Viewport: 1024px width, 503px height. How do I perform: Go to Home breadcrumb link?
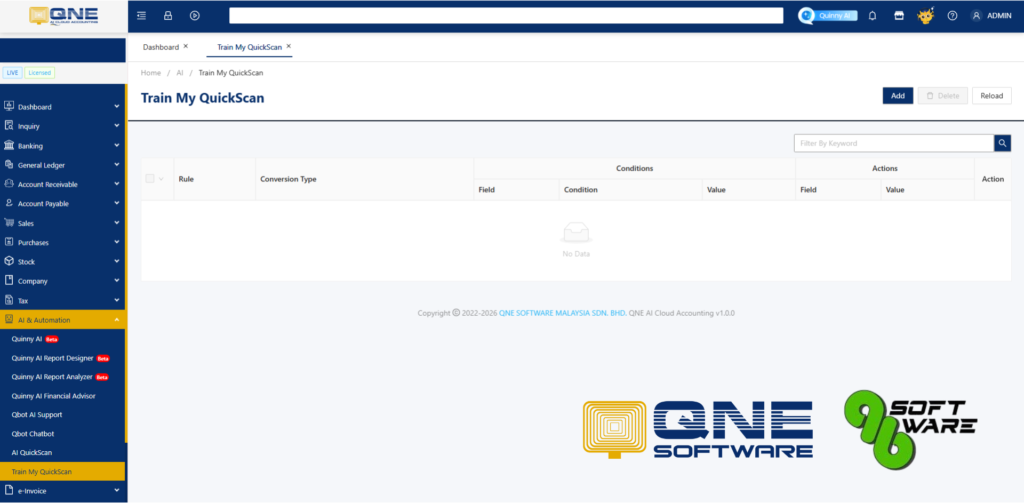click(x=151, y=73)
